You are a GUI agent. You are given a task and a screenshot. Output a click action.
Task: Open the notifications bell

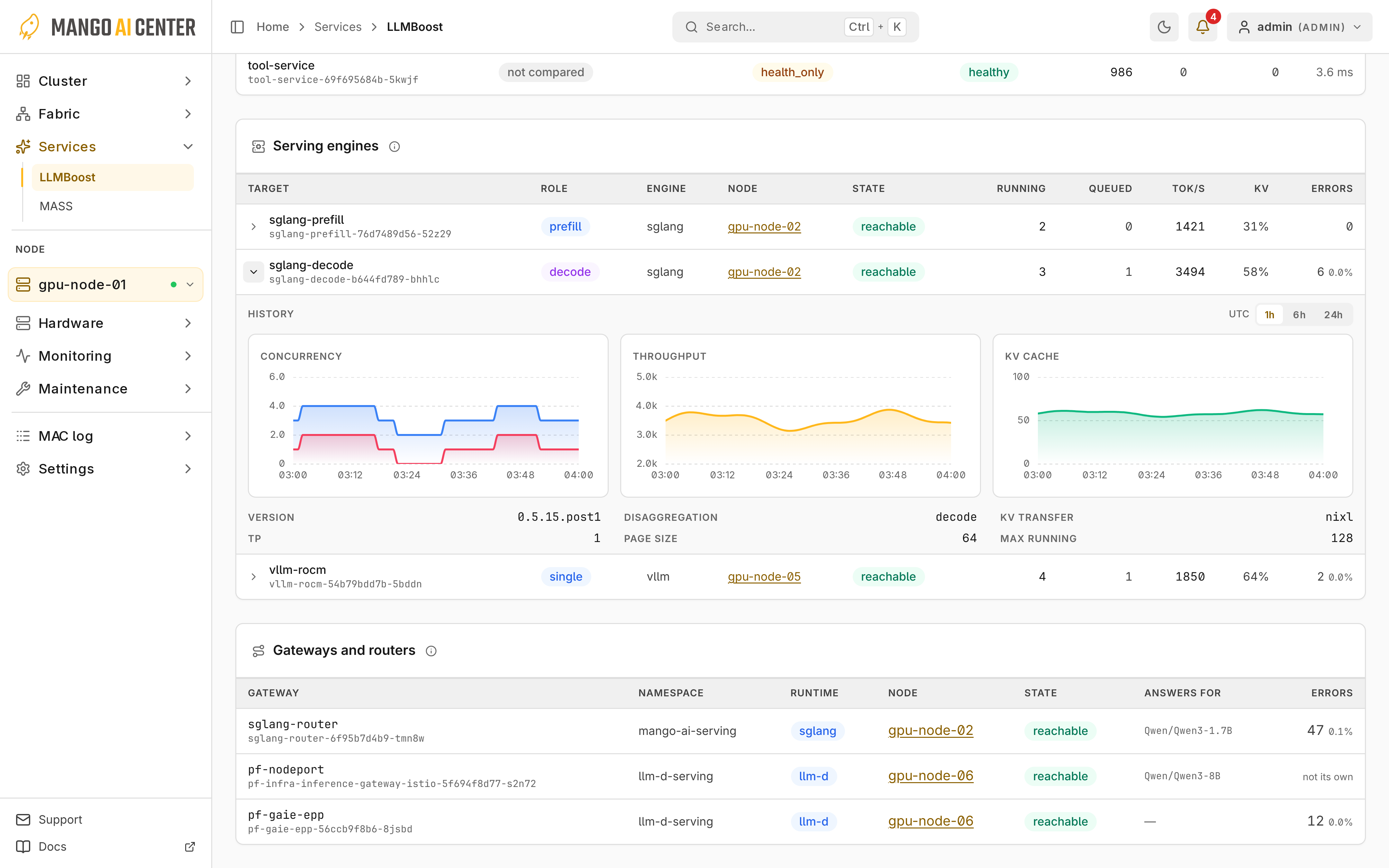pyautogui.click(x=1203, y=27)
